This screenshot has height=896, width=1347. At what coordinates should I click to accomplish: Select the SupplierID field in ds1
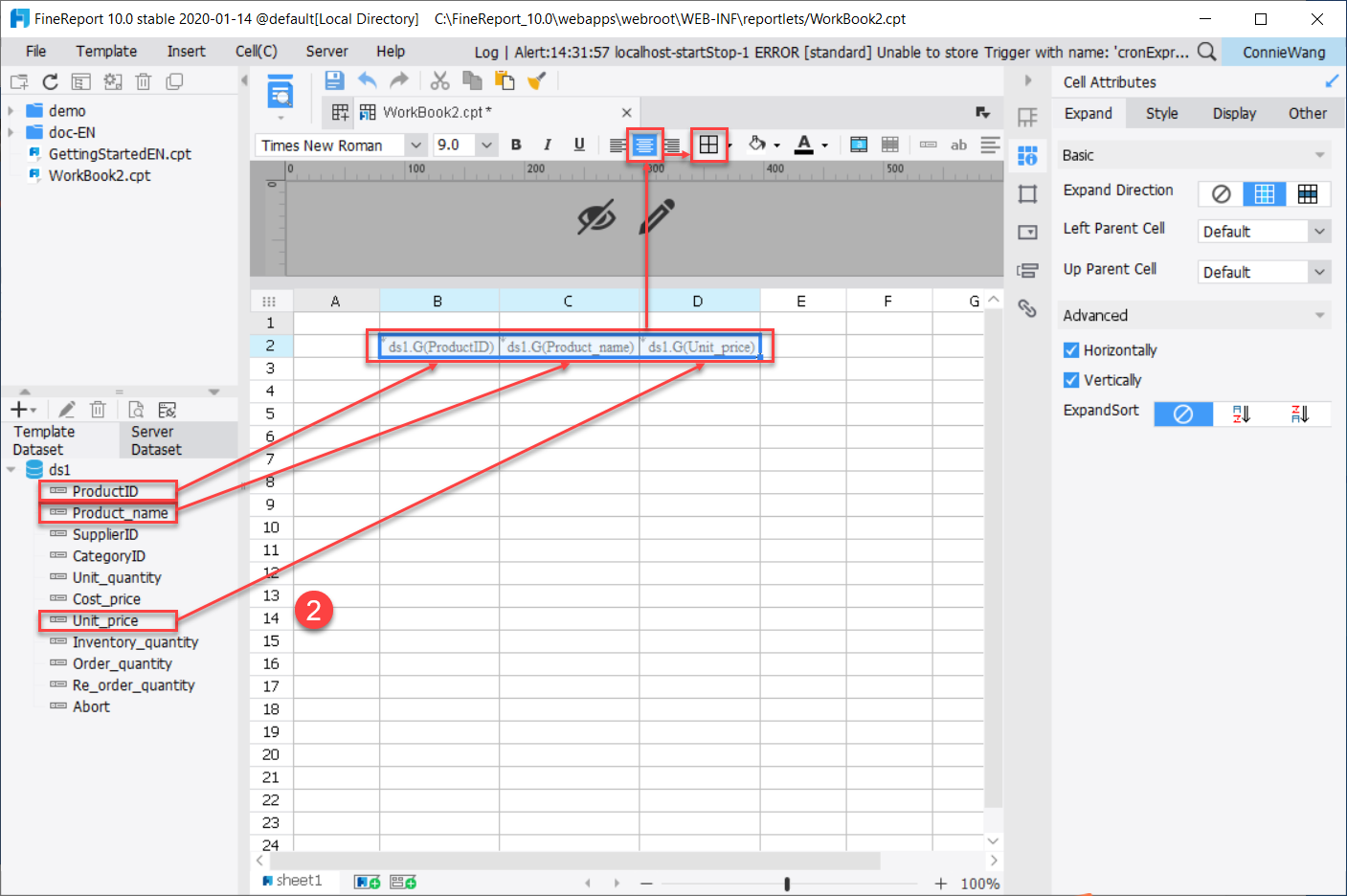point(105,534)
